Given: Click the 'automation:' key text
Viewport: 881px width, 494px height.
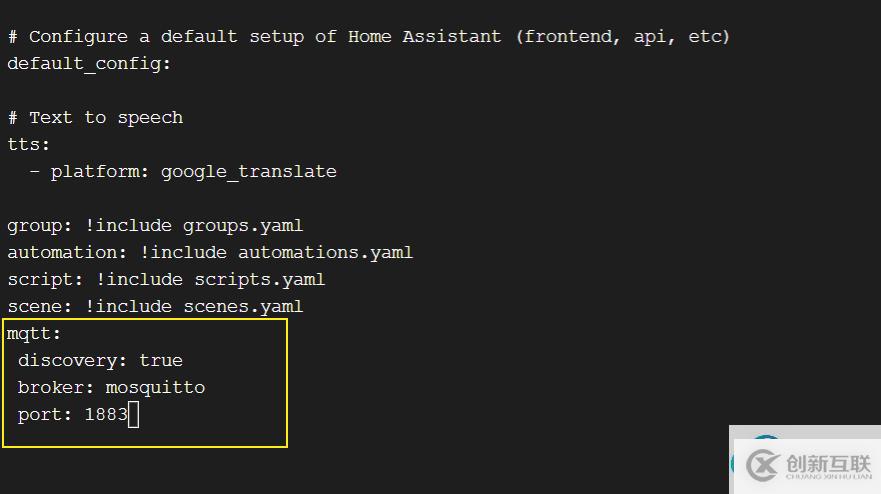Looking at the screenshot, I should [67, 253].
